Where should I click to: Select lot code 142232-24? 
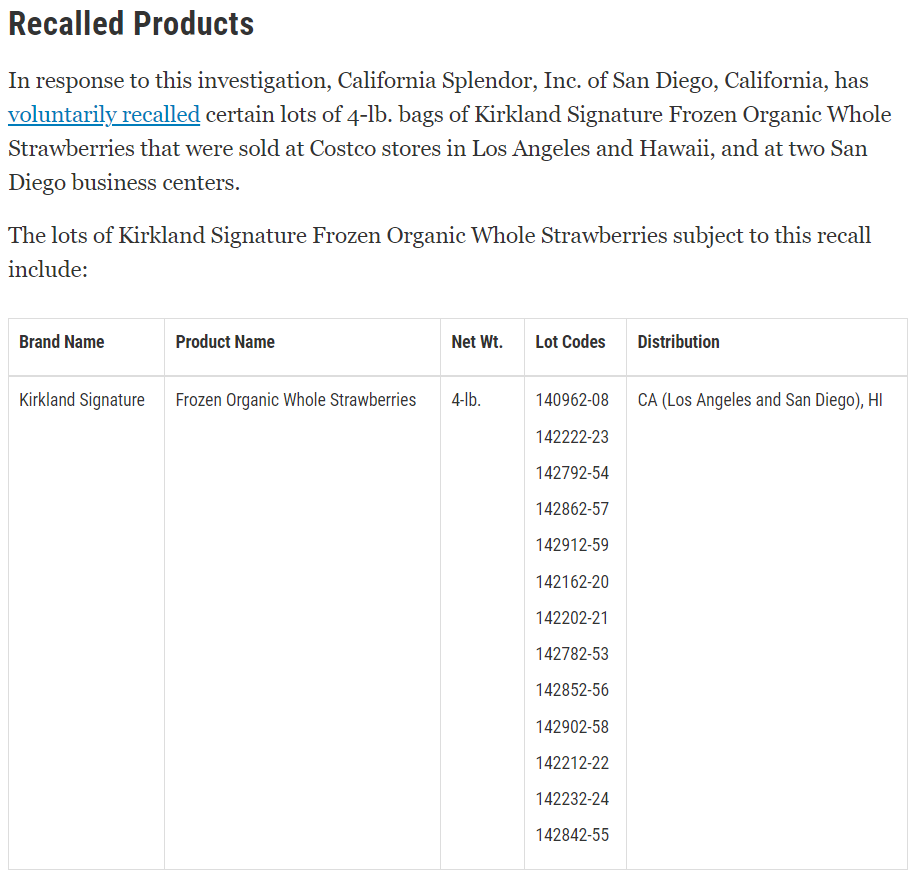pyautogui.click(x=572, y=799)
